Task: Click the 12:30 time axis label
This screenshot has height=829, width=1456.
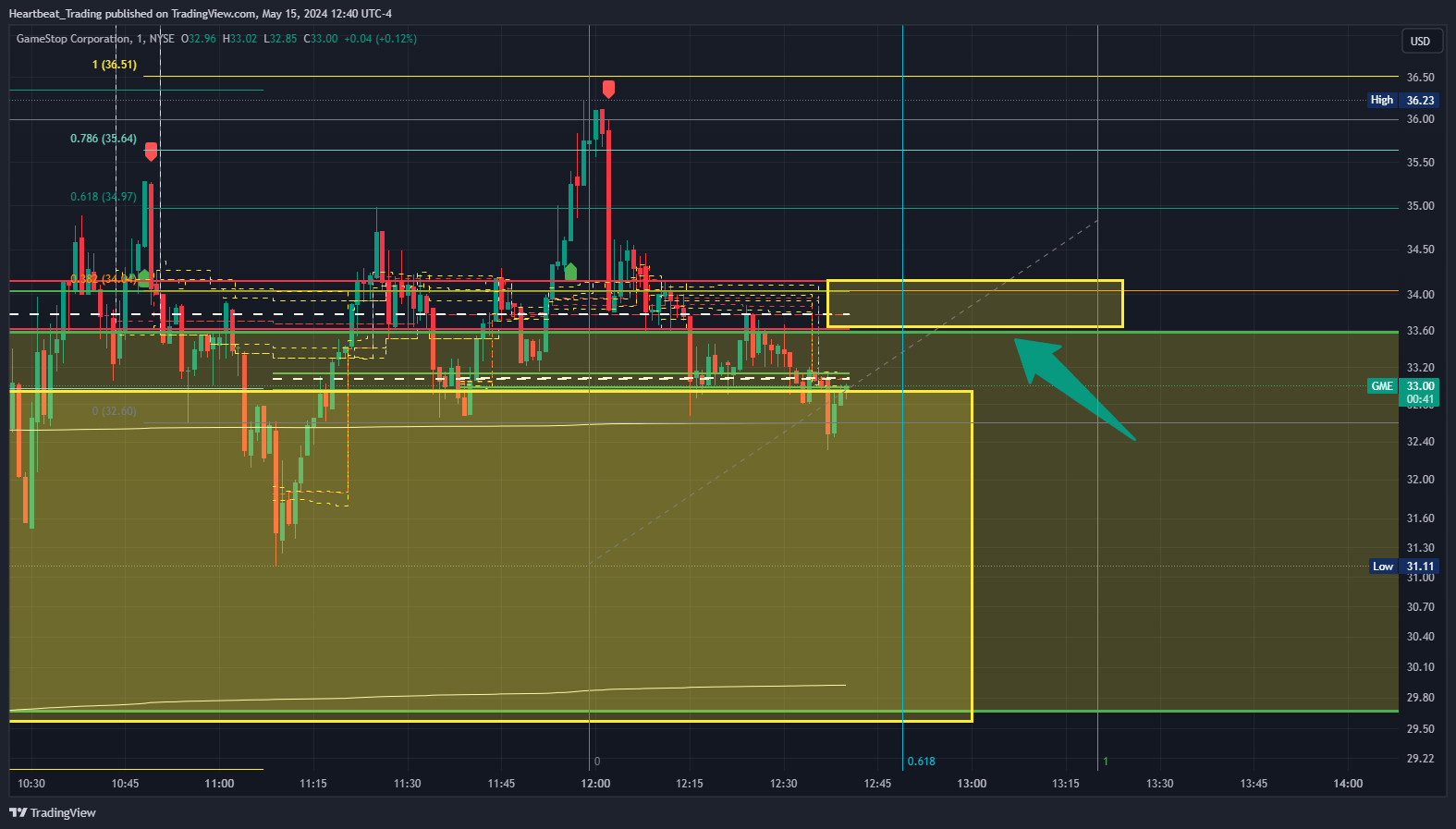Action: pos(783,784)
